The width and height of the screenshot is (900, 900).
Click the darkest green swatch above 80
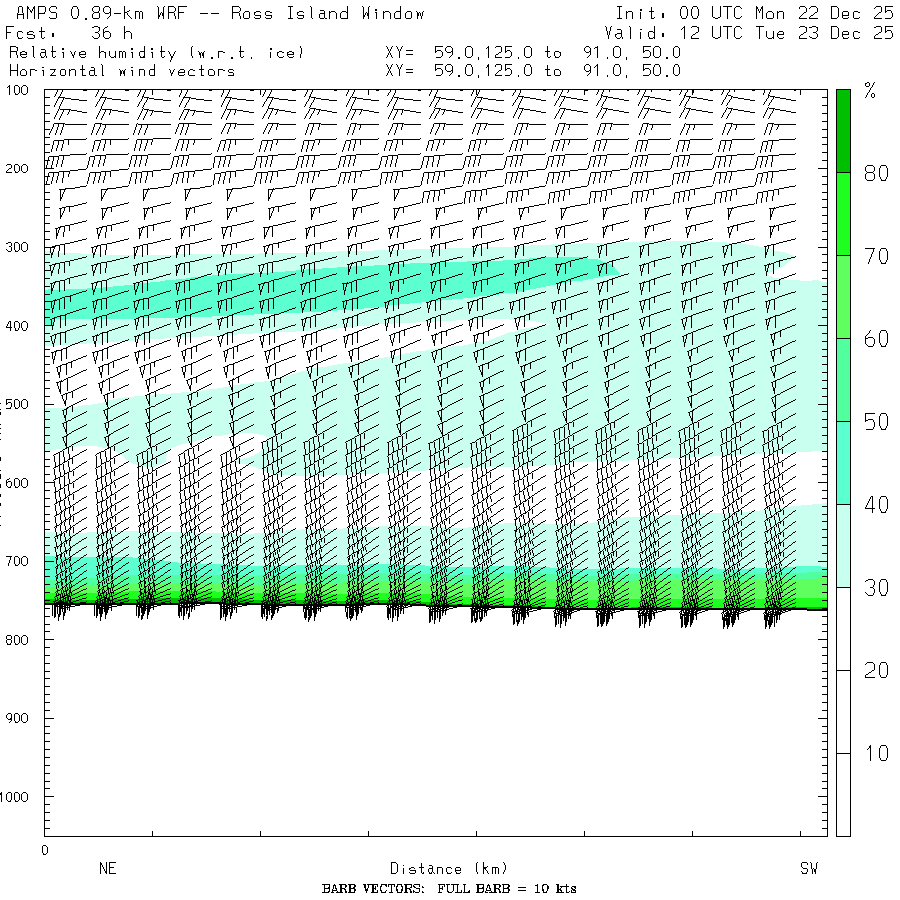click(843, 130)
